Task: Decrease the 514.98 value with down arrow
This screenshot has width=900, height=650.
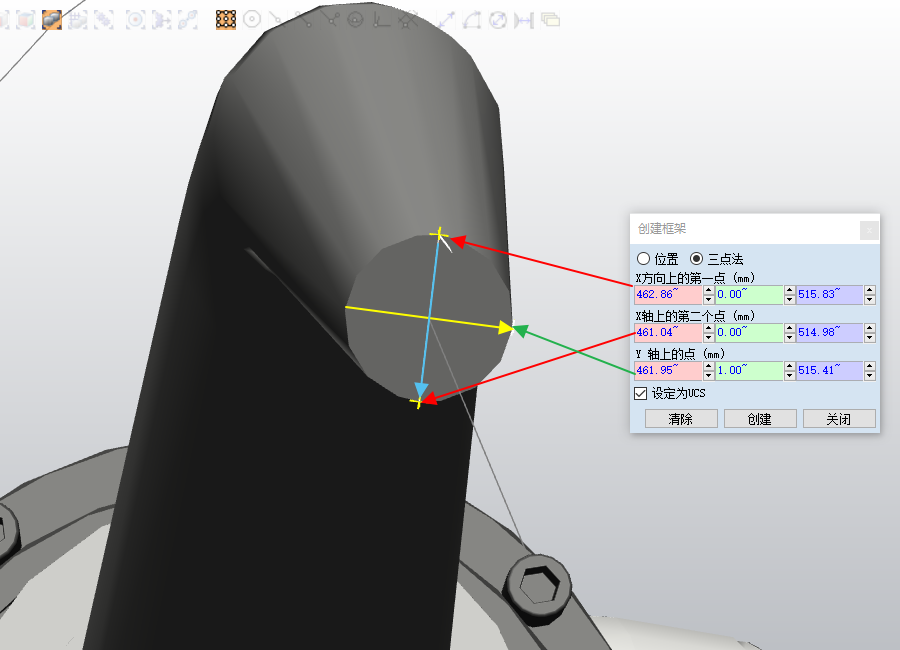Action: pyautogui.click(x=870, y=337)
